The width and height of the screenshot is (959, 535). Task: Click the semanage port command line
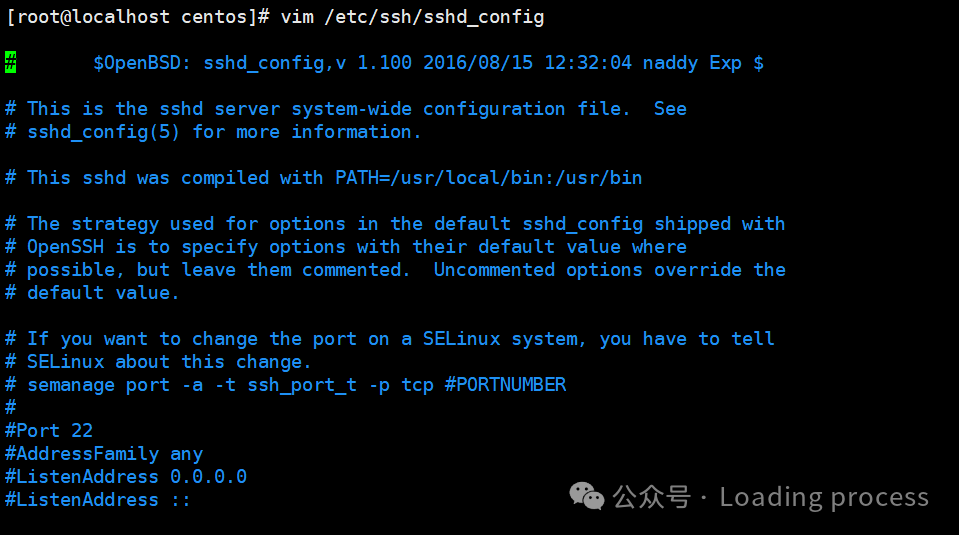click(286, 385)
